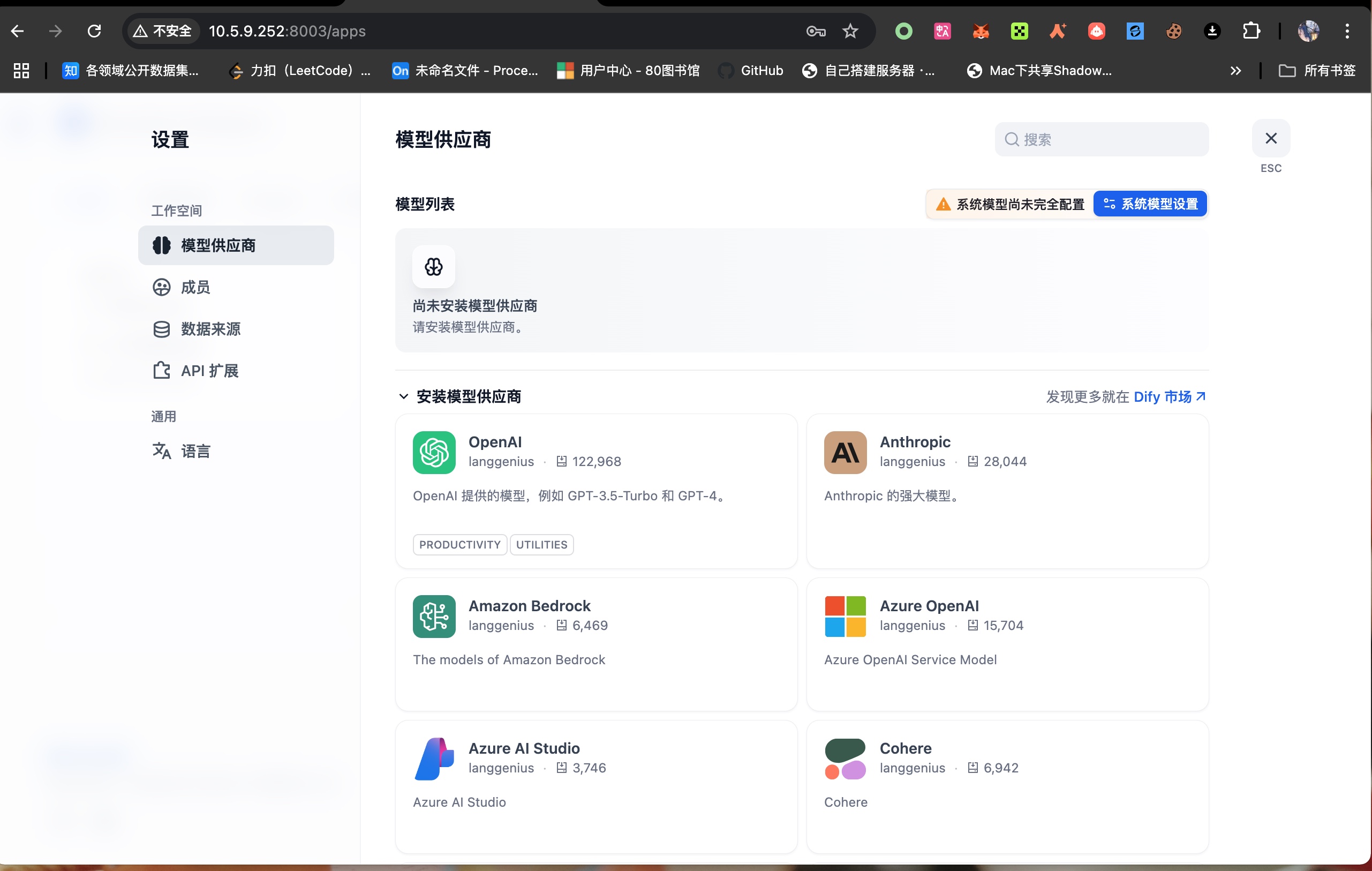Open the 用户中心 - 80图书馆 bookmark
Screen dimensions: 1372x871
click(x=628, y=71)
